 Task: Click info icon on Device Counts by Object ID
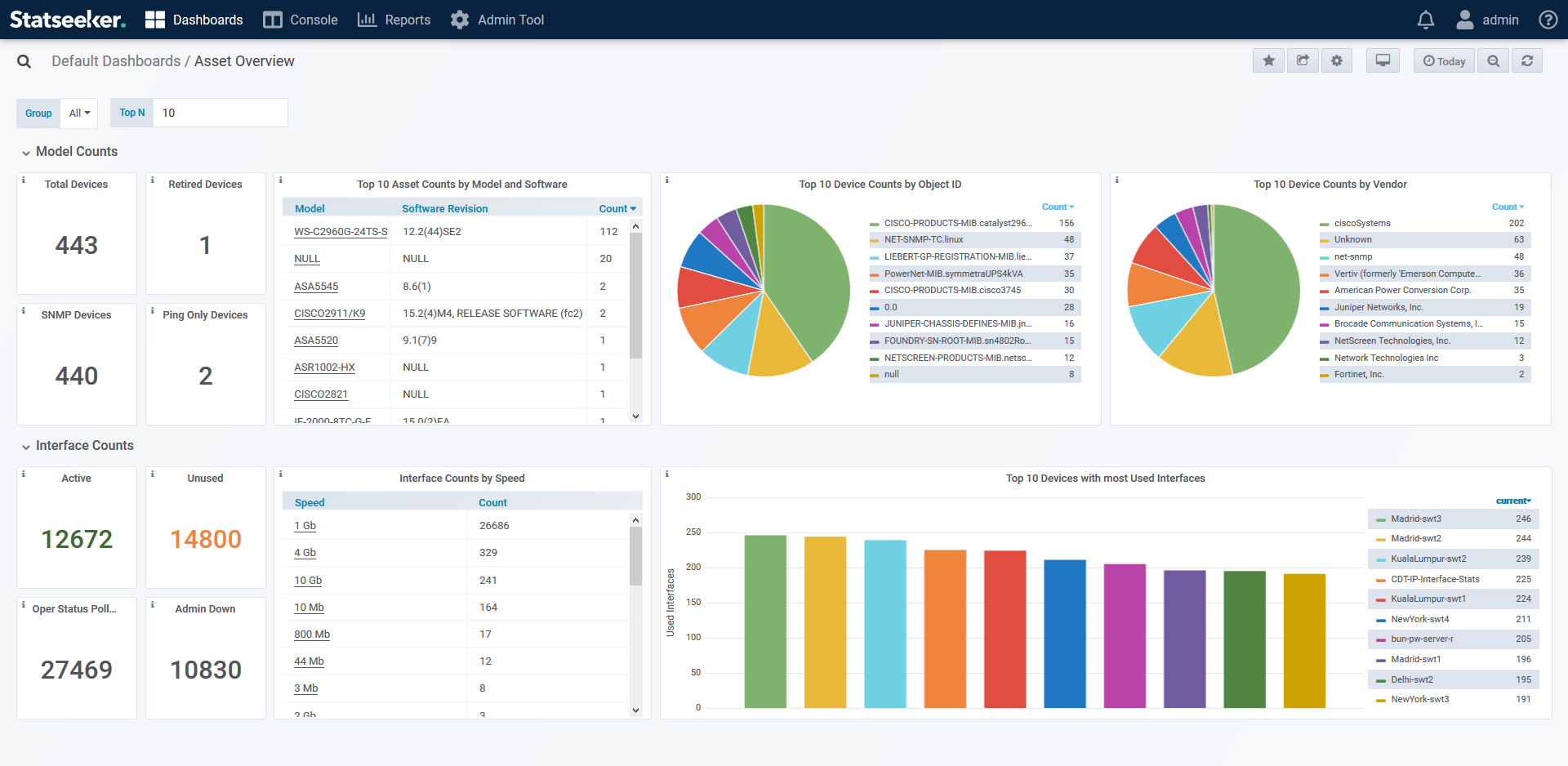point(667,180)
